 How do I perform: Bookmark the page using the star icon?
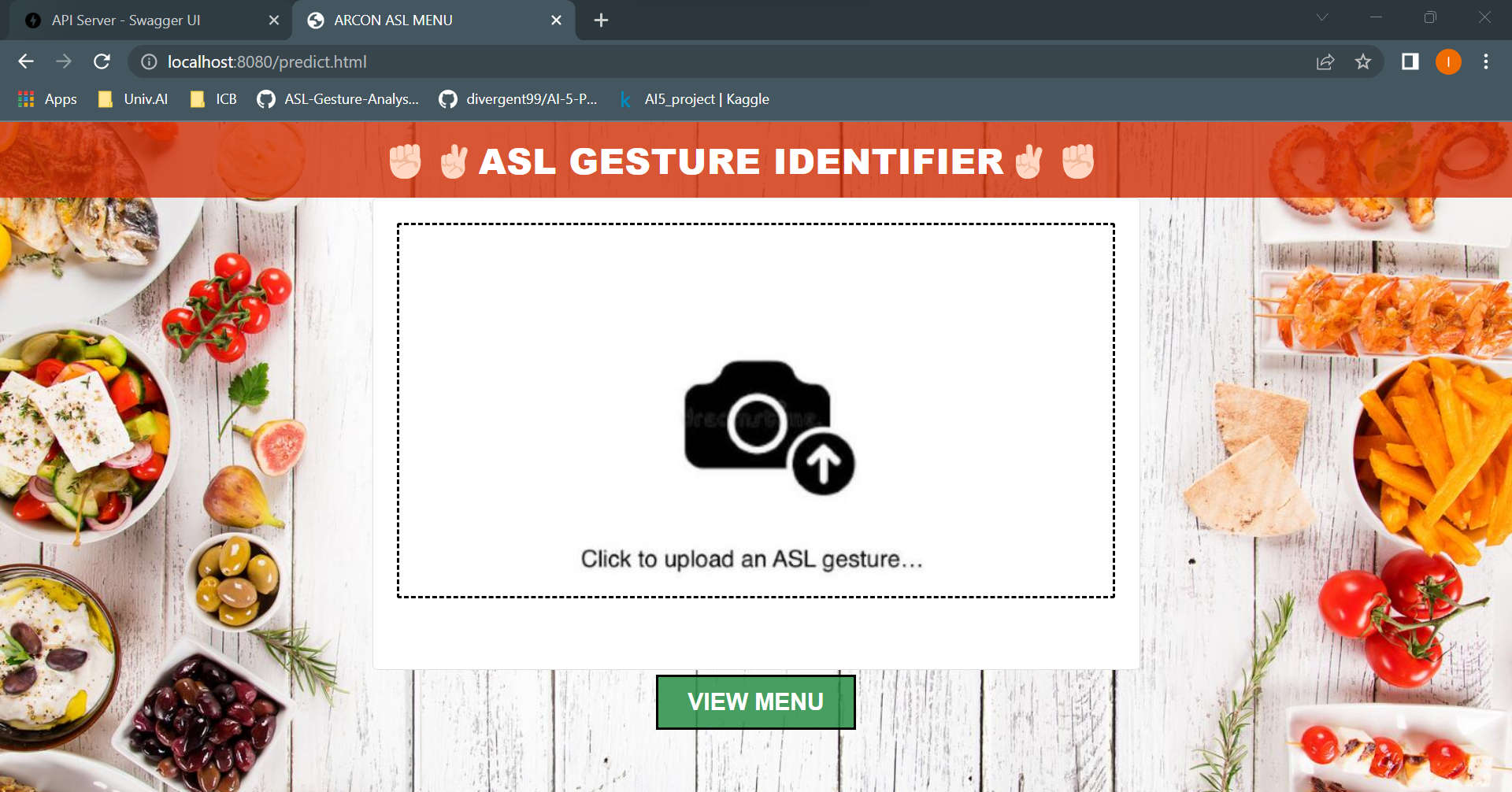1363,61
